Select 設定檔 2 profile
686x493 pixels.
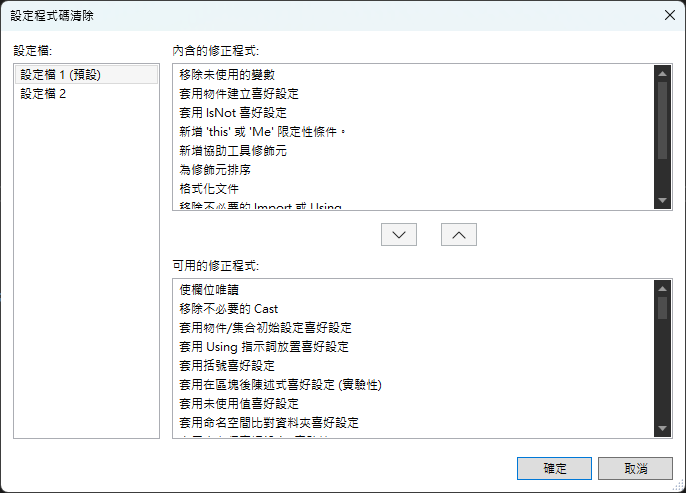pyautogui.click(x=43, y=94)
